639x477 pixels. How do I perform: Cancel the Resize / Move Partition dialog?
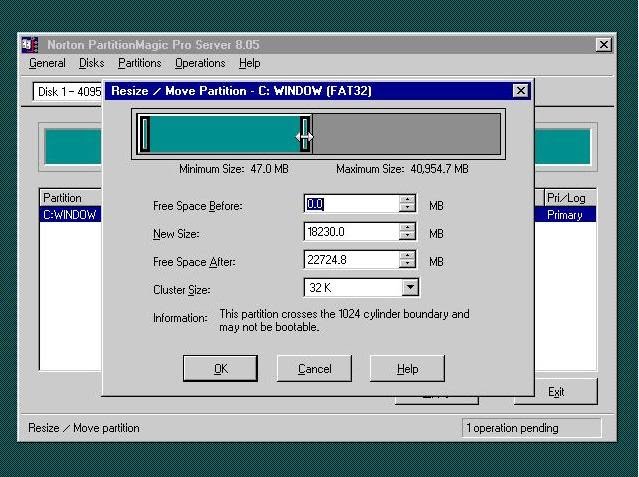314,369
